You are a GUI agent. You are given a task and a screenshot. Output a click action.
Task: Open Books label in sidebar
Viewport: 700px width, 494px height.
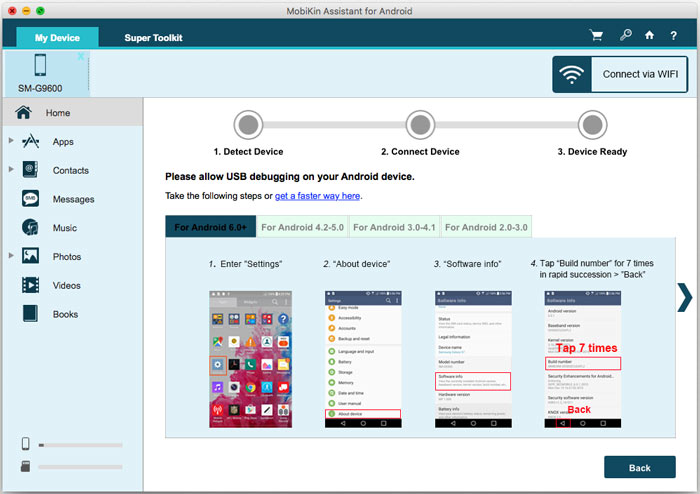click(x=65, y=315)
